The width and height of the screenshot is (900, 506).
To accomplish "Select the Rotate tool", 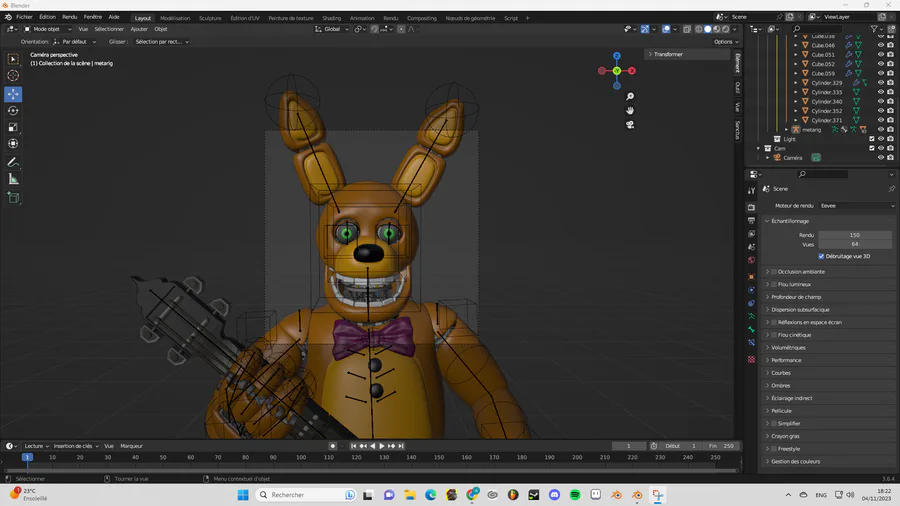I will coord(13,110).
